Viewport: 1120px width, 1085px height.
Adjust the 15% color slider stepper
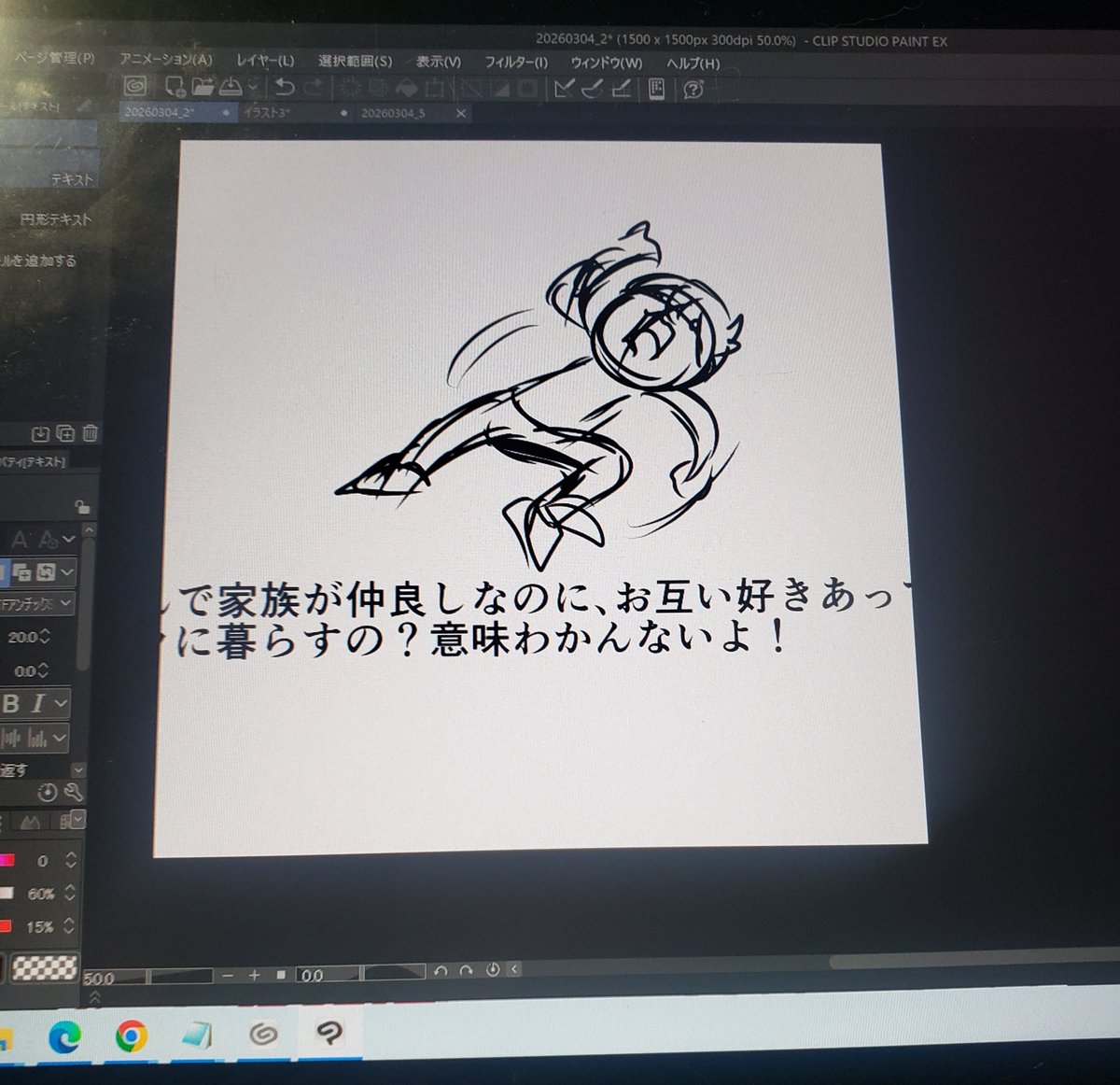click(71, 926)
